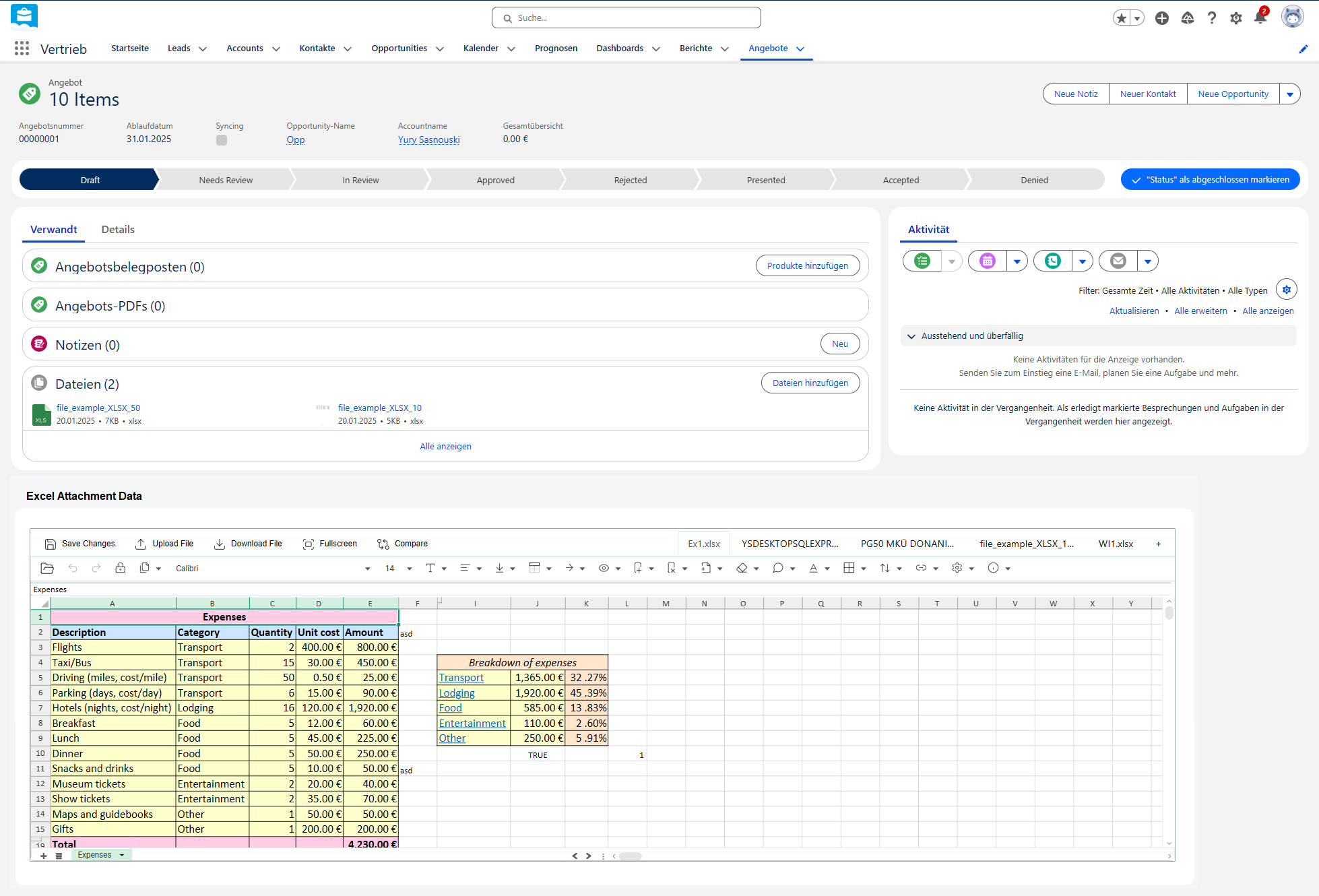1319x896 pixels.
Task: Open the global Create plus menu
Action: point(1162,18)
